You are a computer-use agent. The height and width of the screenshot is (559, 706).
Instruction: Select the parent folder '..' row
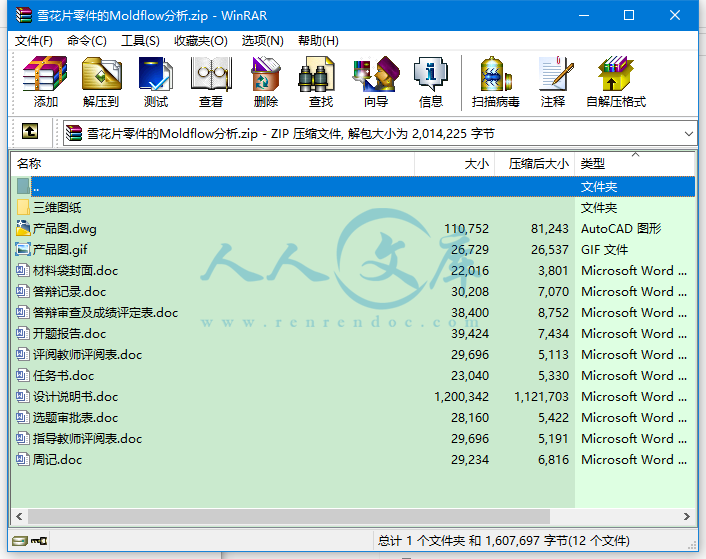pos(353,186)
